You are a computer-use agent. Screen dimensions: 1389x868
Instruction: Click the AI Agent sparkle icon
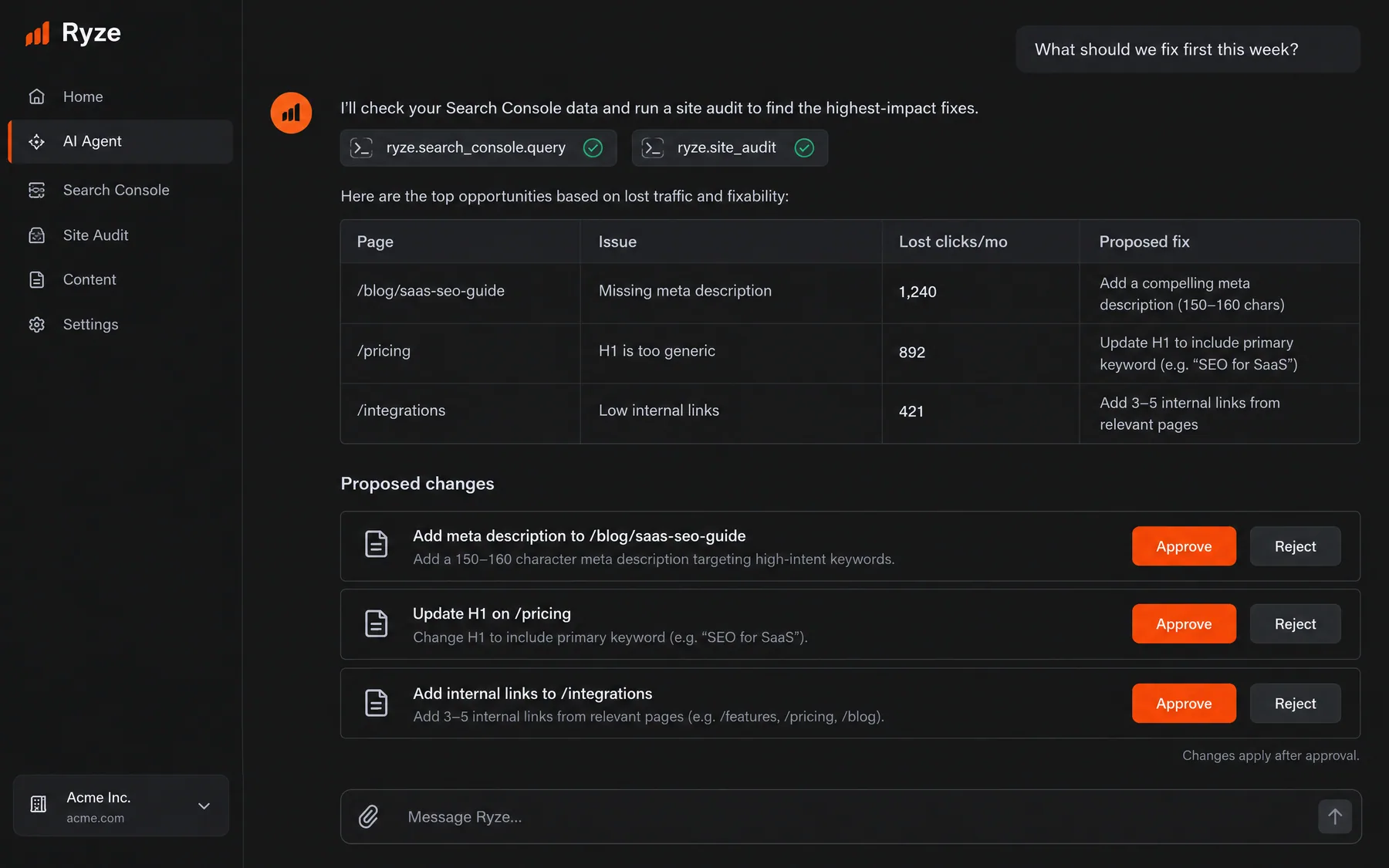(x=37, y=141)
